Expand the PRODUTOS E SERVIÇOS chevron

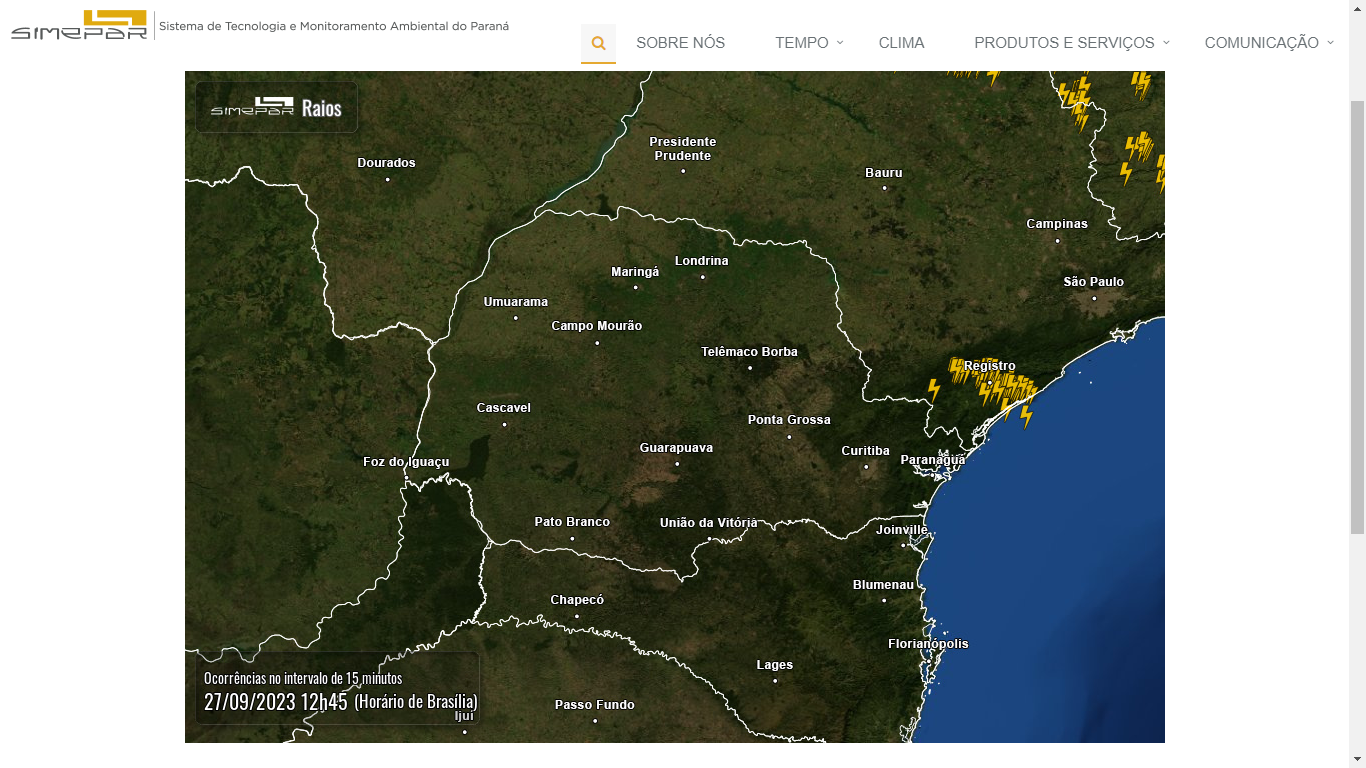click(1166, 42)
